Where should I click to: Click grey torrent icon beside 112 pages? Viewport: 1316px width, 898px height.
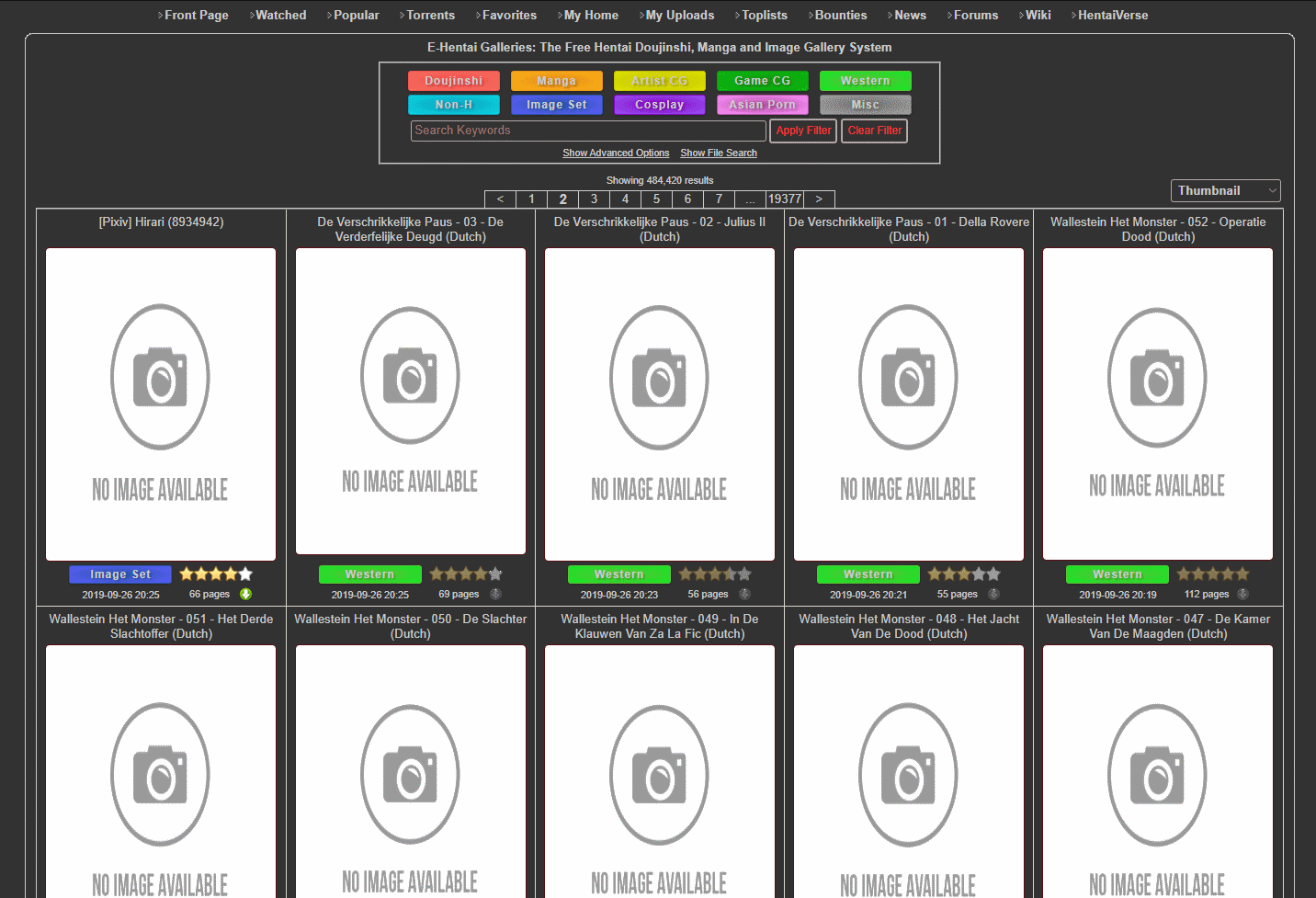click(1242, 594)
